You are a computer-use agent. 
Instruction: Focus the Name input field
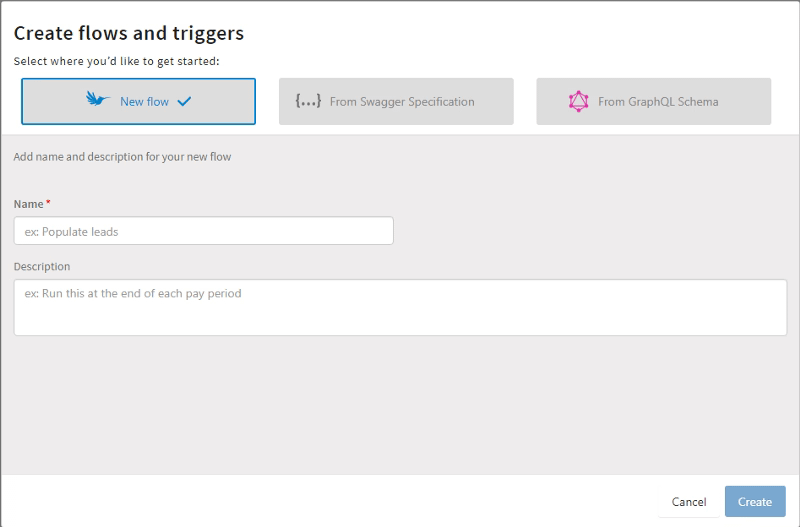click(203, 231)
